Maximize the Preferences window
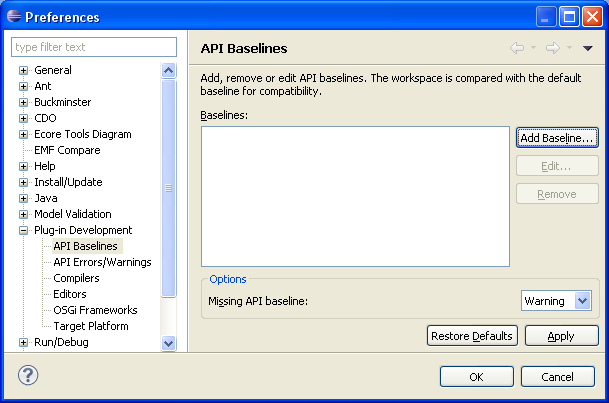The width and height of the screenshot is (609, 403). pyautogui.click(x=569, y=17)
